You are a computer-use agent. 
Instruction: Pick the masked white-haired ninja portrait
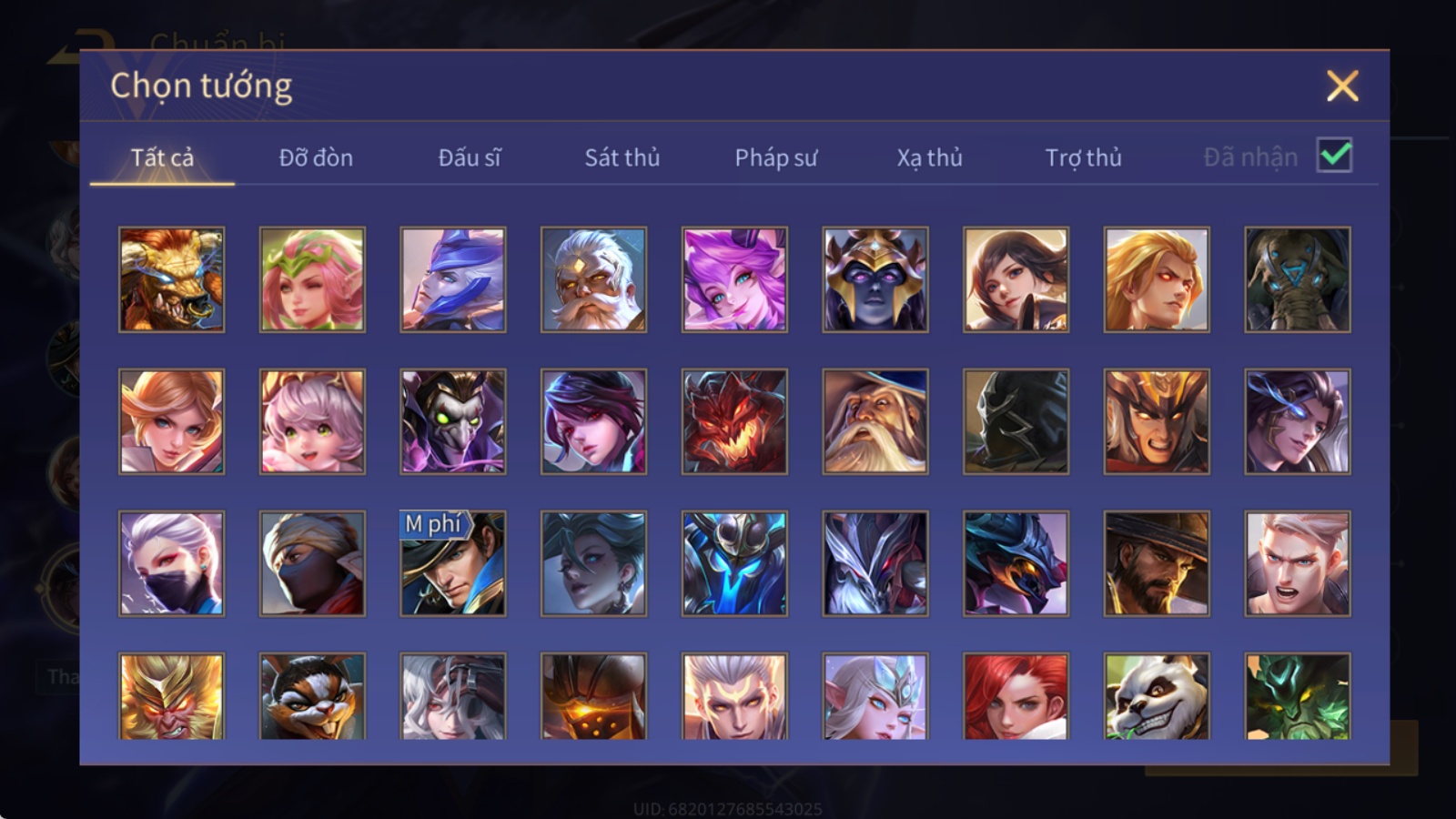coord(171,563)
